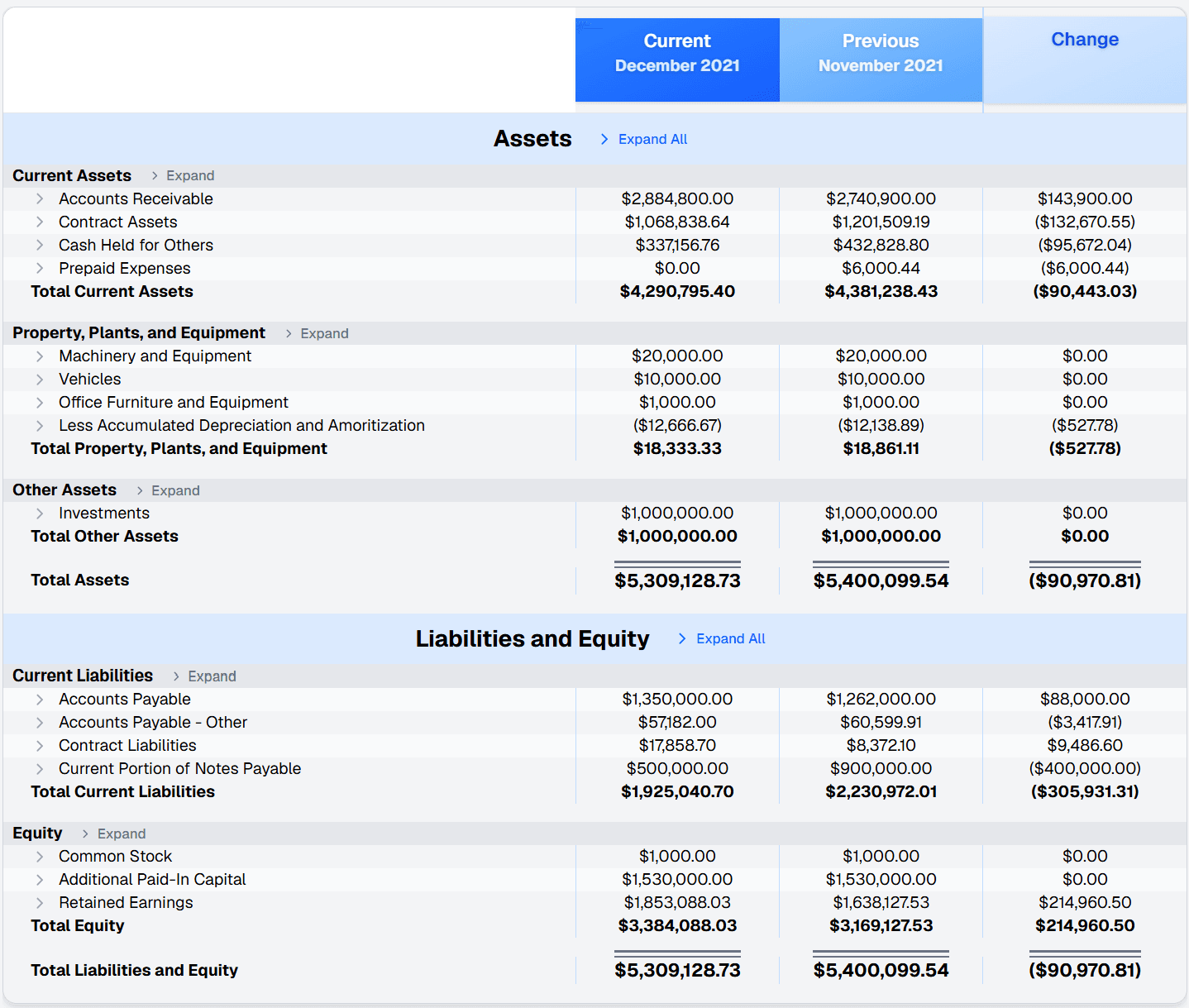Click the $1,853,088.03 retained earnings value

pos(677,902)
